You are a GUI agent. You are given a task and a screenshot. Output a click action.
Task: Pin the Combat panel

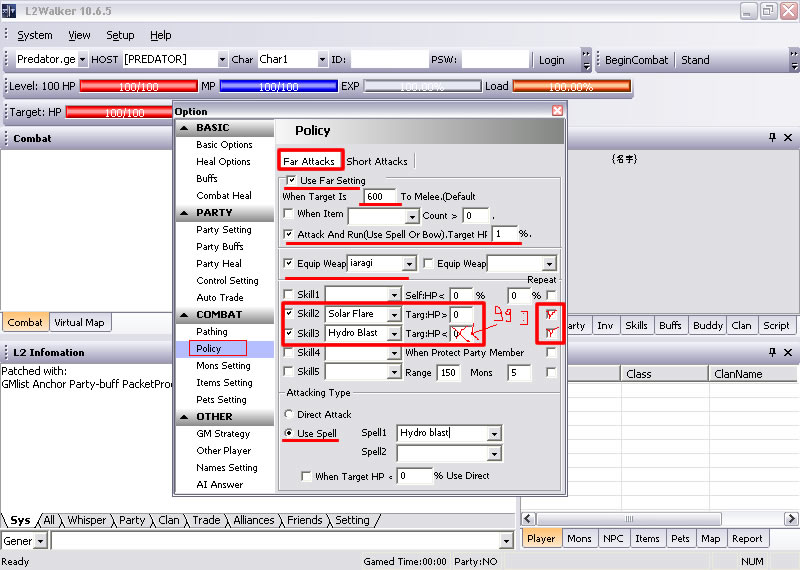click(x=772, y=137)
